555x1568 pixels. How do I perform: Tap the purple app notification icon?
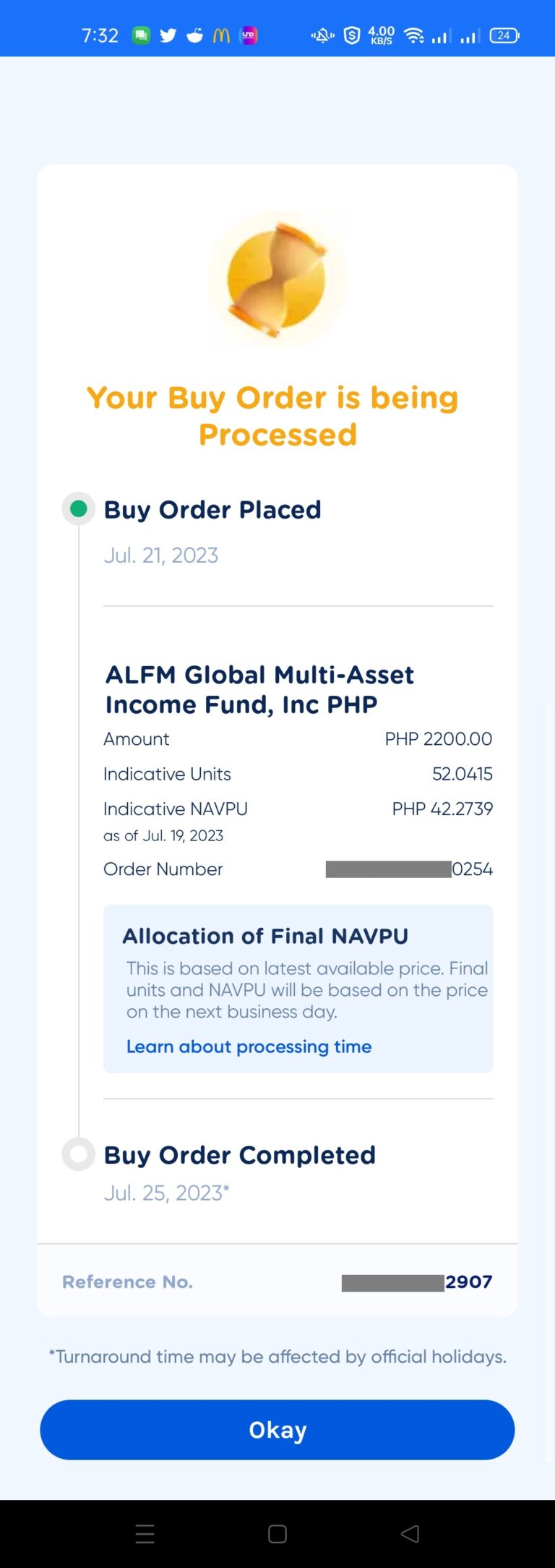click(249, 35)
